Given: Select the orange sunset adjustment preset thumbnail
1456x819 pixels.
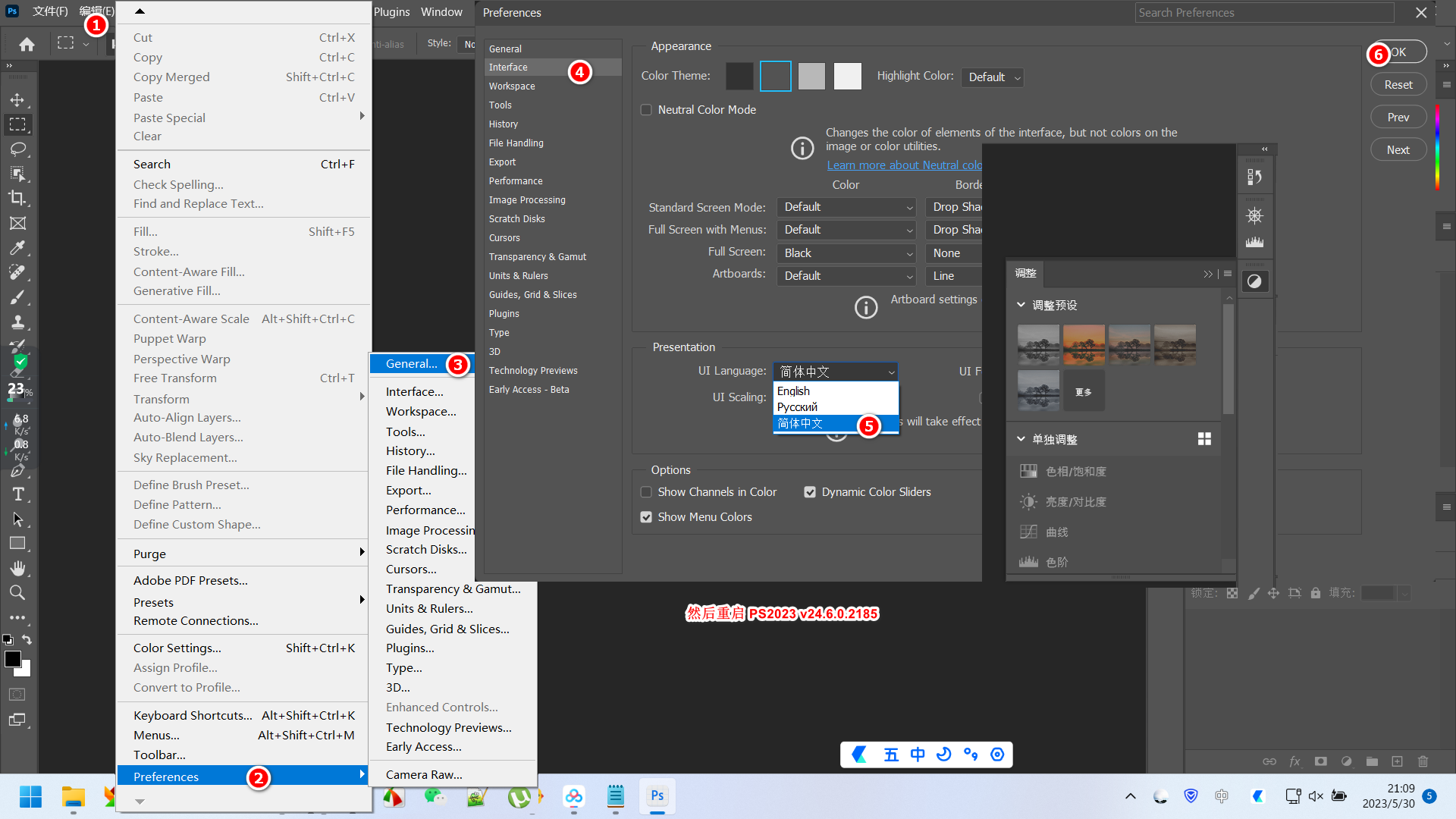Looking at the screenshot, I should pyautogui.click(x=1084, y=345).
